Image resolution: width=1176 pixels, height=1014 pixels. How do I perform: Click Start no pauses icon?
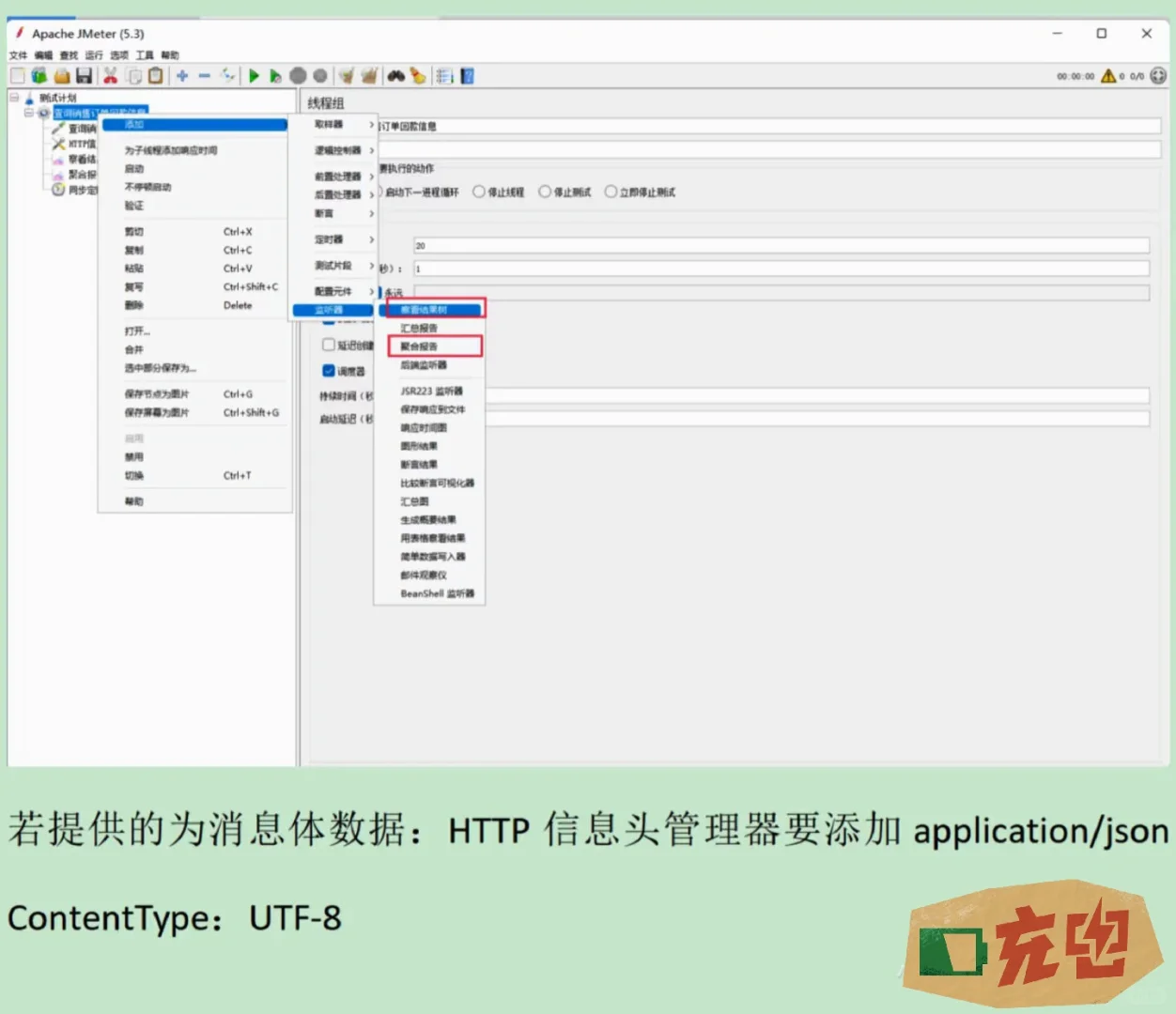point(275,76)
